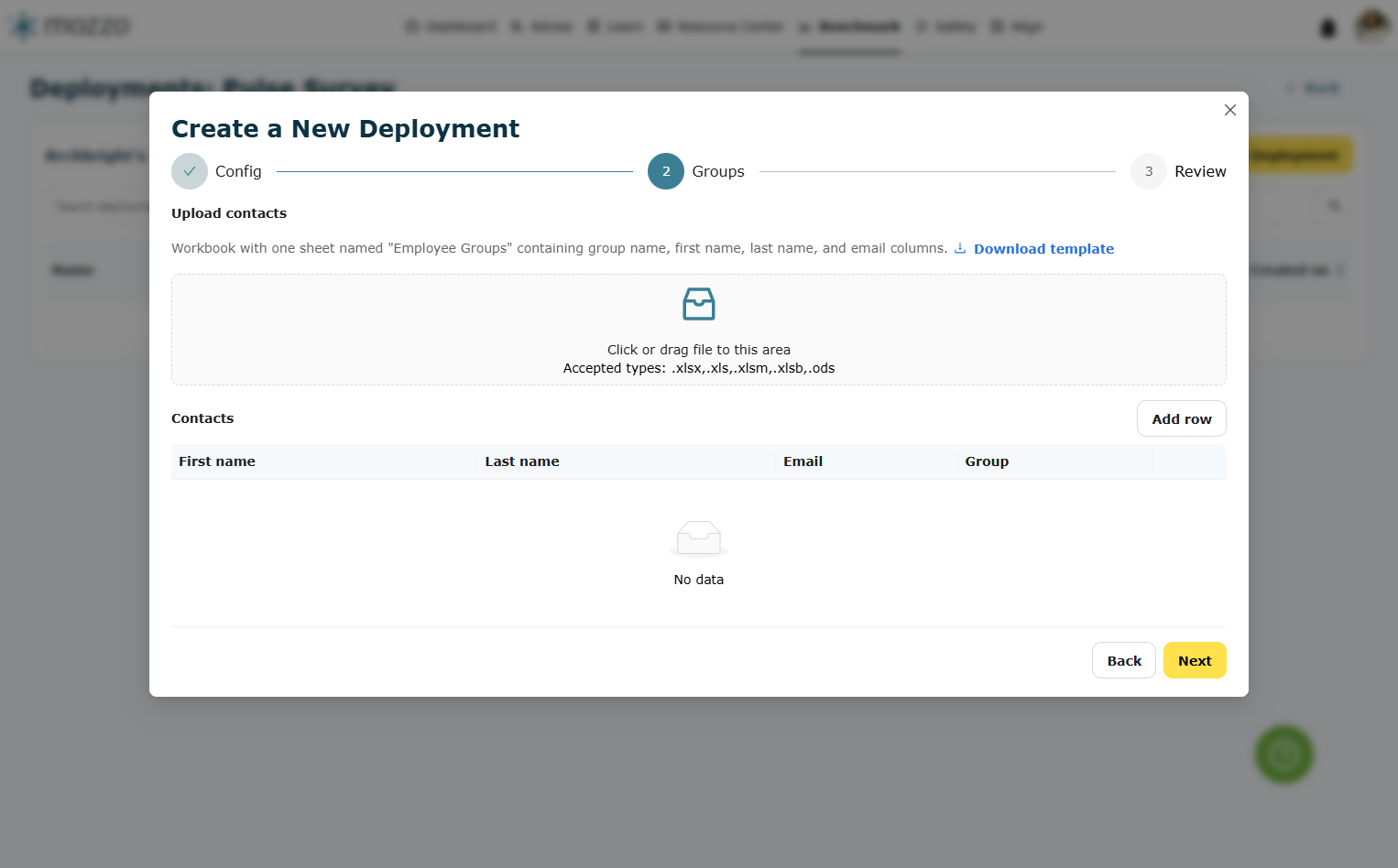Click the empty No data placeholder icon
The height and width of the screenshot is (868, 1398).
pos(699,539)
